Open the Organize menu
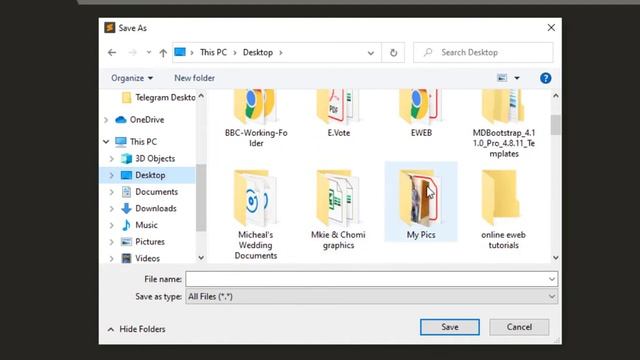The height and width of the screenshot is (360, 640). pyautogui.click(x=132, y=78)
